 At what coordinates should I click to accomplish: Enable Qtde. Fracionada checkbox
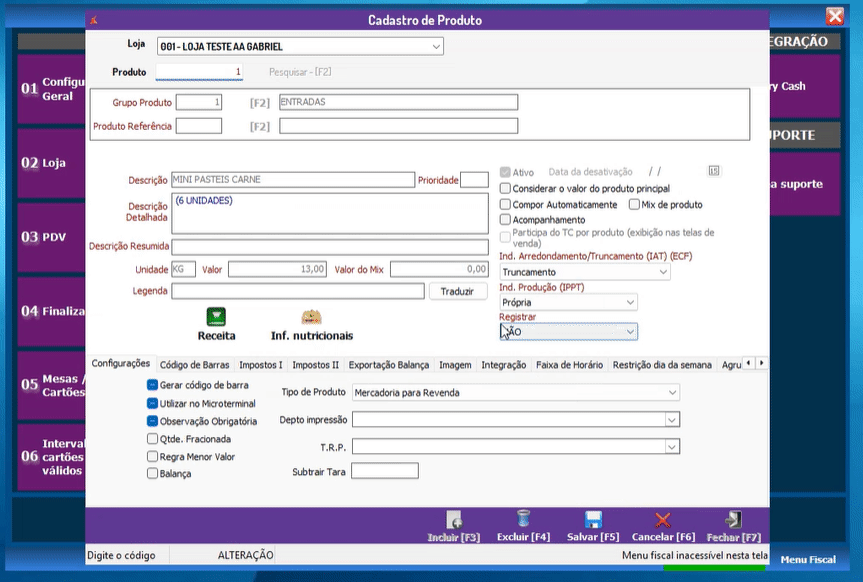(x=152, y=439)
